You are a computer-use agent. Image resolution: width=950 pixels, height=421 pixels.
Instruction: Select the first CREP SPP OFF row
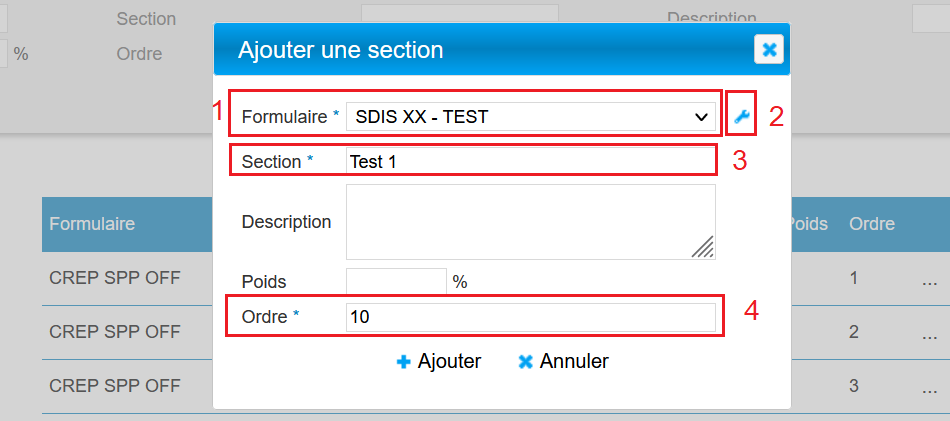point(114,278)
